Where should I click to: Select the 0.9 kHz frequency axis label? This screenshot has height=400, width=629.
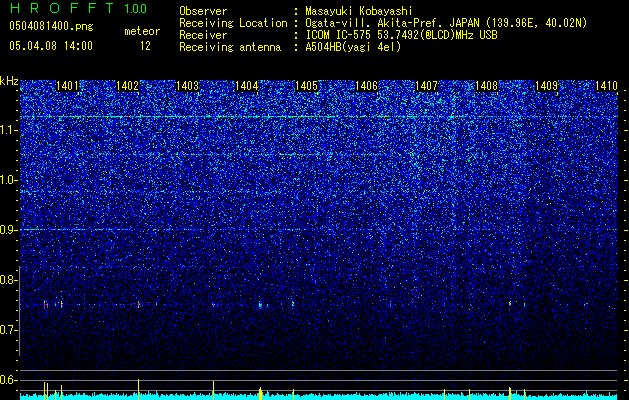[x=9, y=230]
